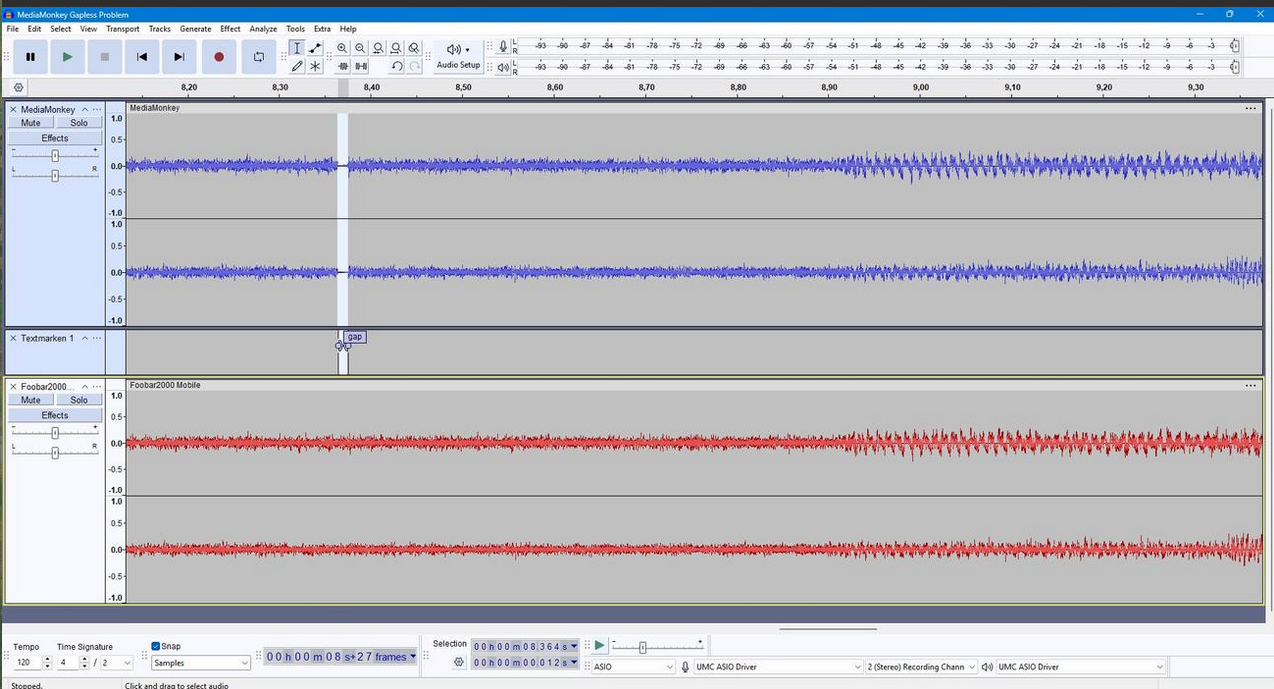The height and width of the screenshot is (689, 1274).
Task: Solo the Foobar2000 Mobile track
Action: click(79, 400)
